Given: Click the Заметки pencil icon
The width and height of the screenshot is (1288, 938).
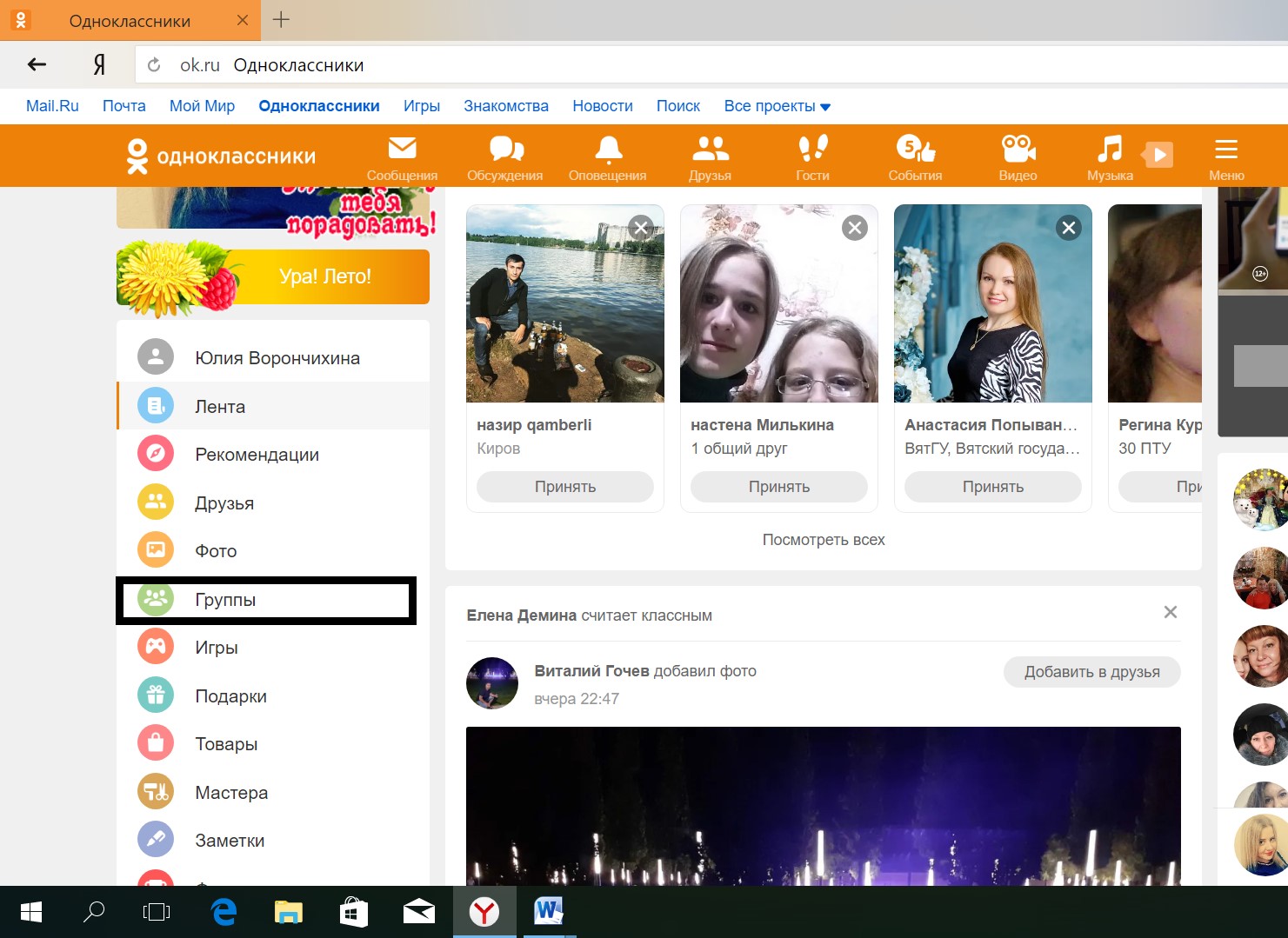Looking at the screenshot, I should pos(156,839).
